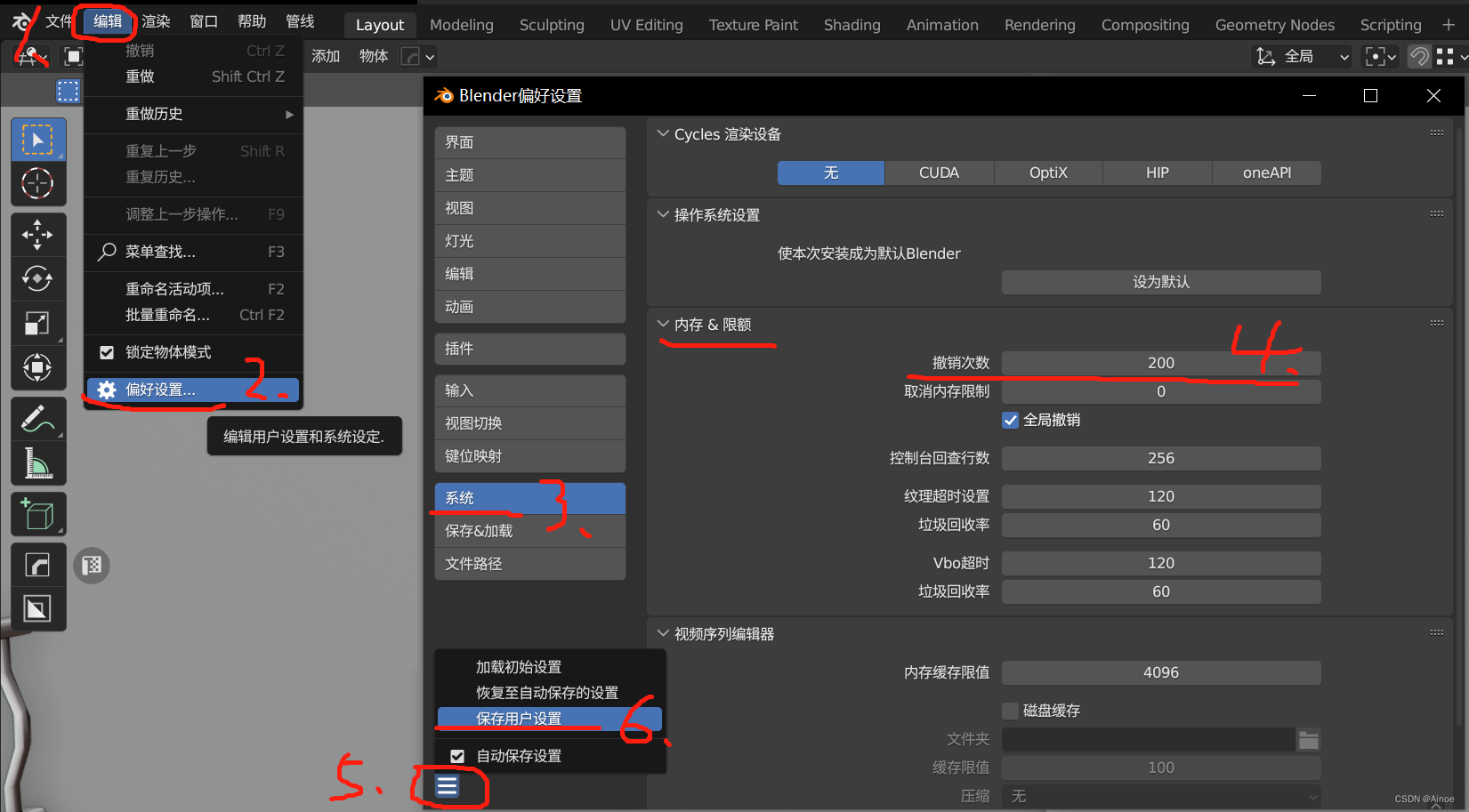Click the transform orientation axes icon
Image resolution: width=1469 pixels, height=812 pixels.
[1265, 57]
